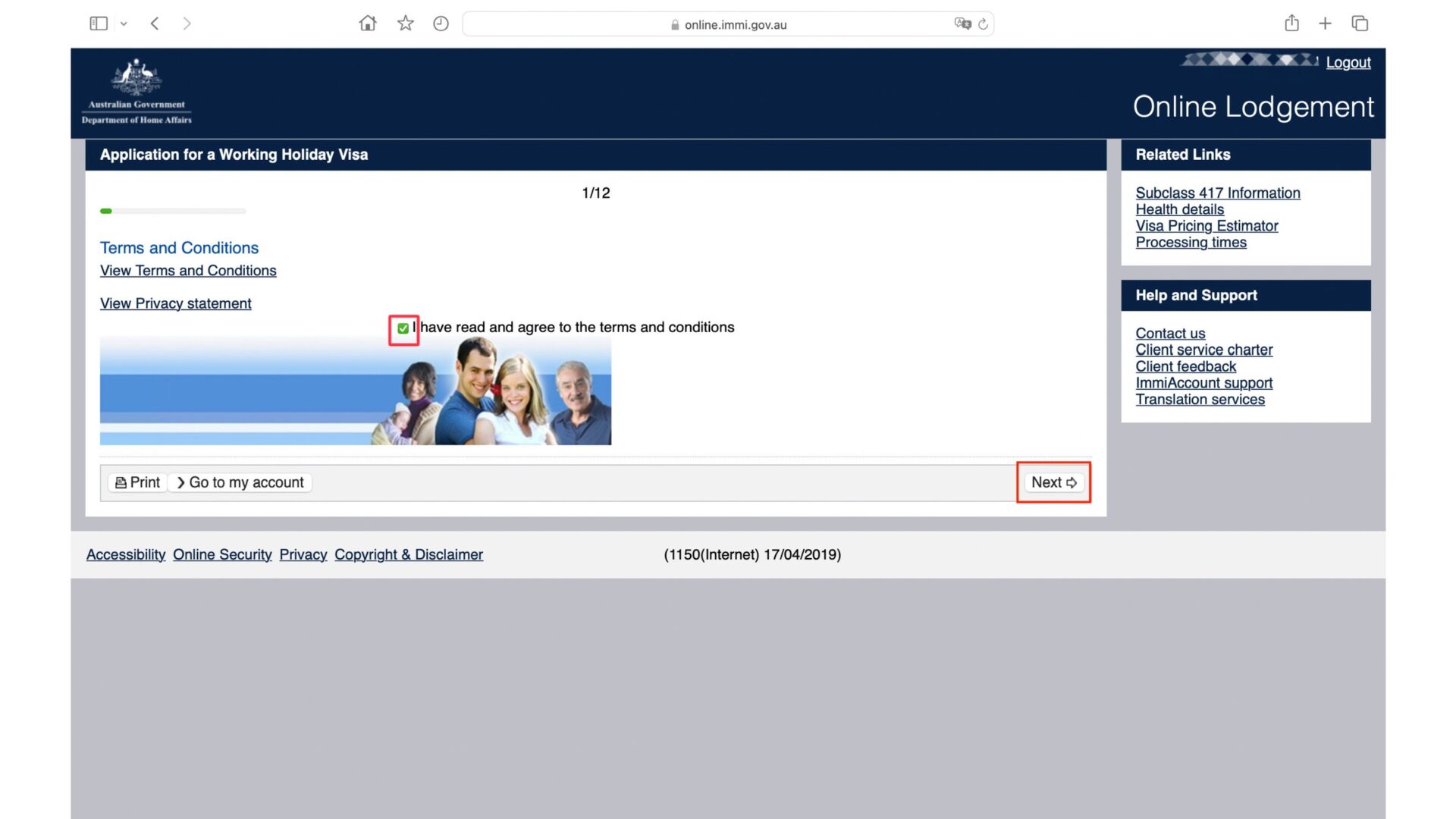Click the browser forward arrow
The image size is (1456, 819).
tap(187, 24)
